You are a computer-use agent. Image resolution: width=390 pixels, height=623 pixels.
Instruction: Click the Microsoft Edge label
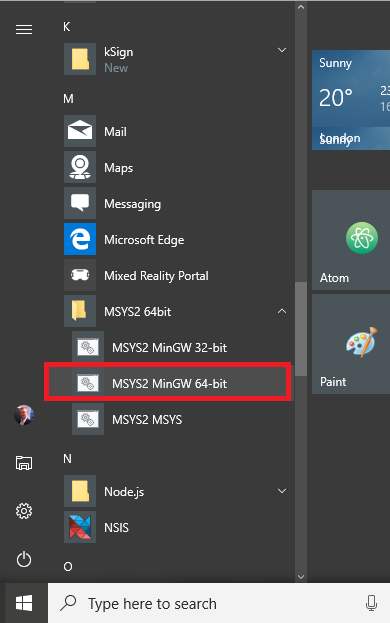click(x=144, y=240)
